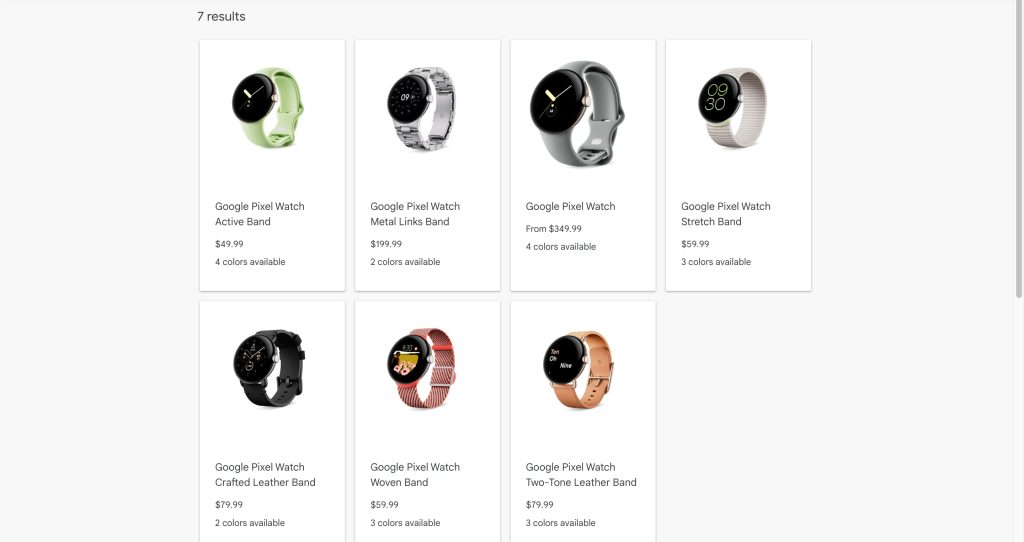Click the Two-Tone Leather Band product title
The image size is (1024, 542).
[x=581, y=475]
